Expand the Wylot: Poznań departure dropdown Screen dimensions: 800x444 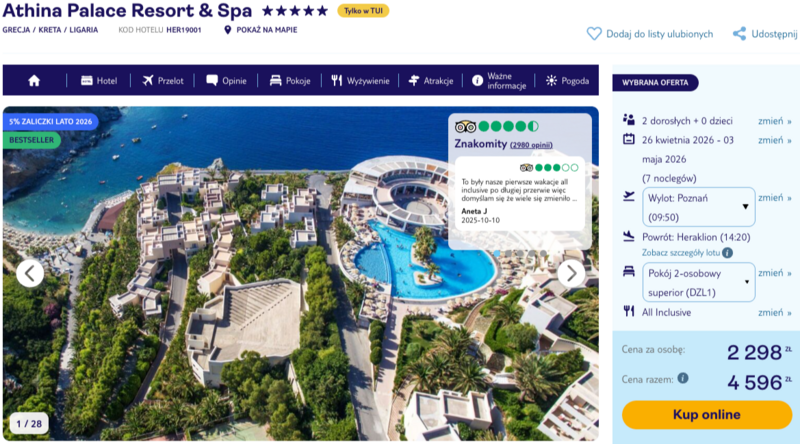(698, 207)
